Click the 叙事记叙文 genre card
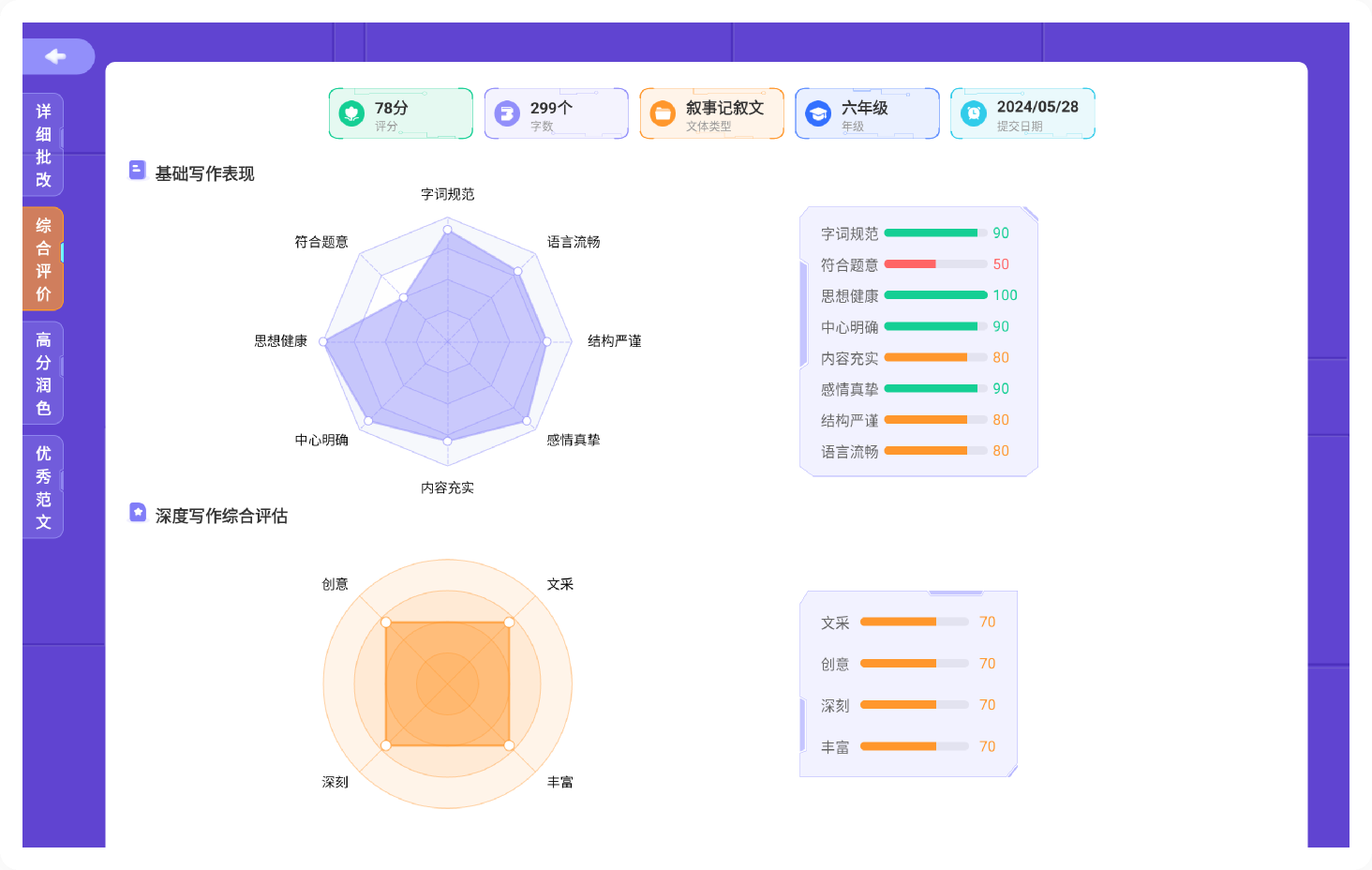This screenshot has height=870, width=1372. (711, 113)
